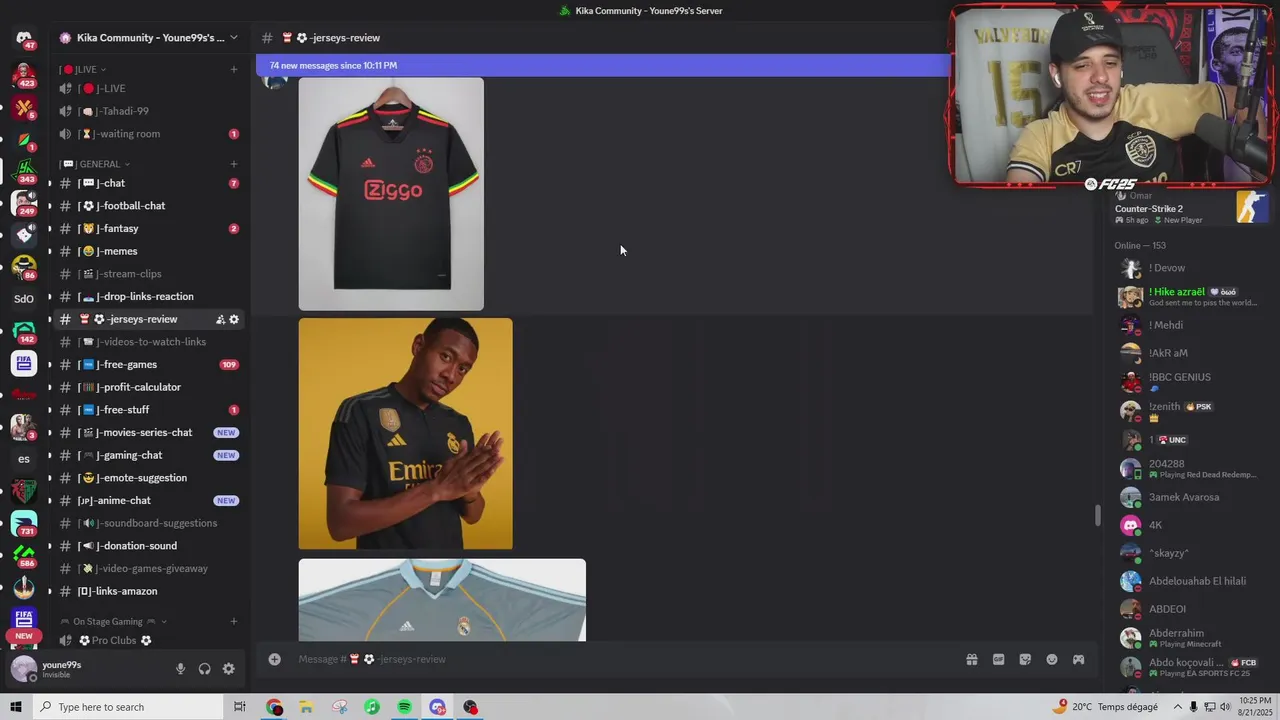Open user settings gear beside youne99s
1280x720 pixels.
(228, 669)
